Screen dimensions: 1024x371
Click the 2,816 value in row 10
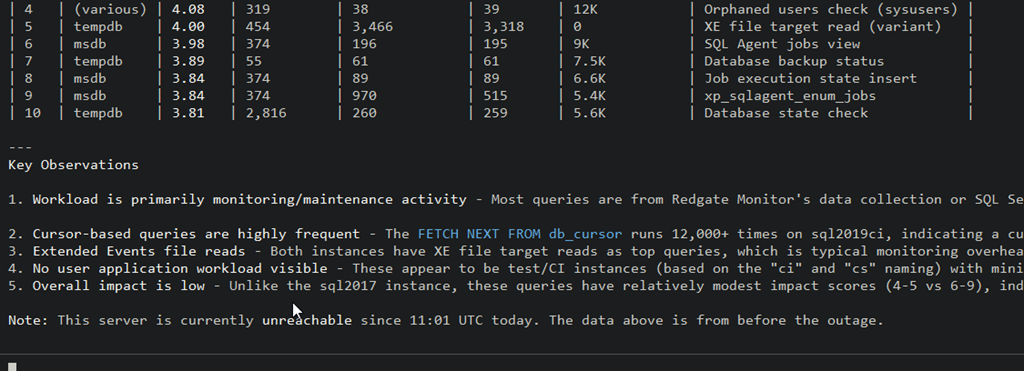coord(266,113)
